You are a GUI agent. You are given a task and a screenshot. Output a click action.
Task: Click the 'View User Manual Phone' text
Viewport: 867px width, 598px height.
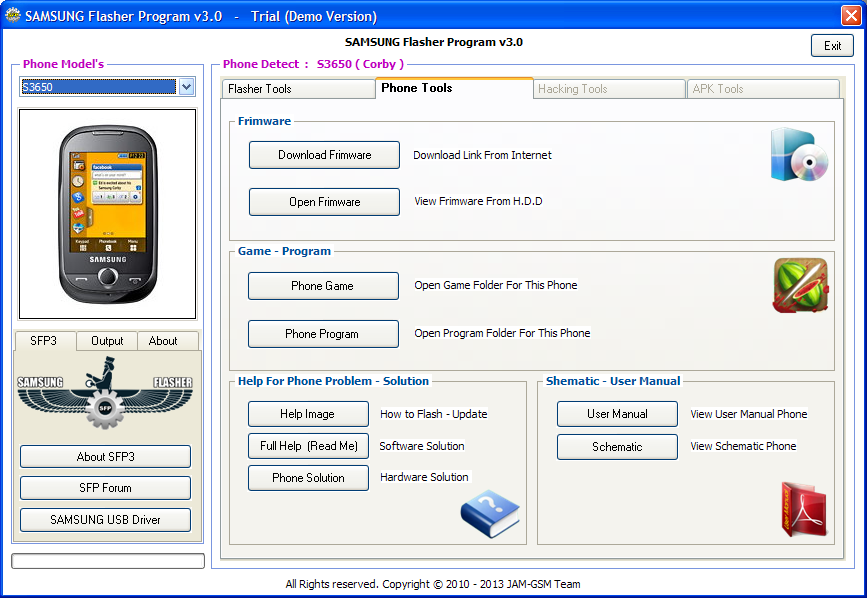tap(749, 414)
